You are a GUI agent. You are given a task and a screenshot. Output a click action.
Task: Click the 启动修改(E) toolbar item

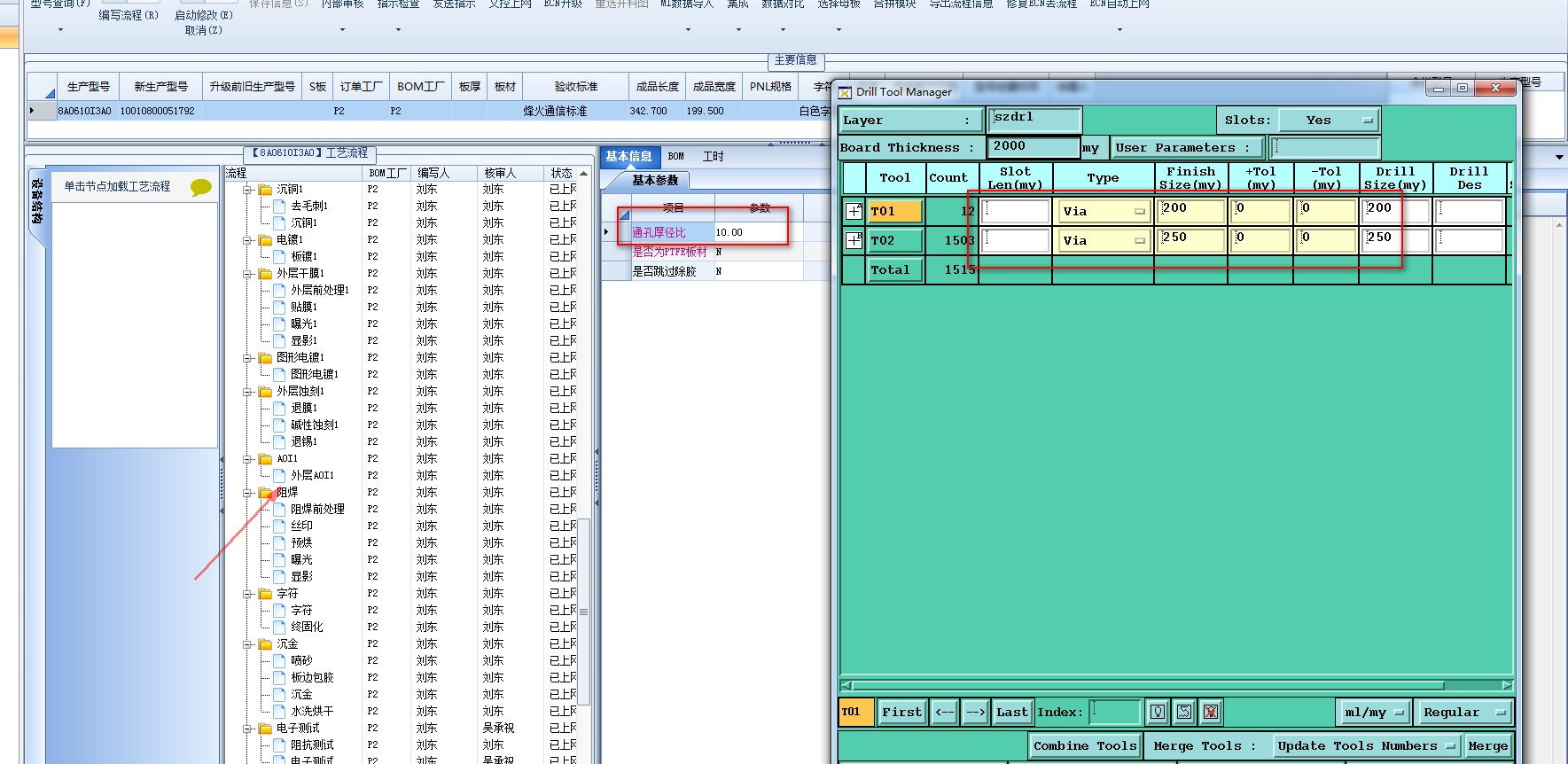[204, 15]
